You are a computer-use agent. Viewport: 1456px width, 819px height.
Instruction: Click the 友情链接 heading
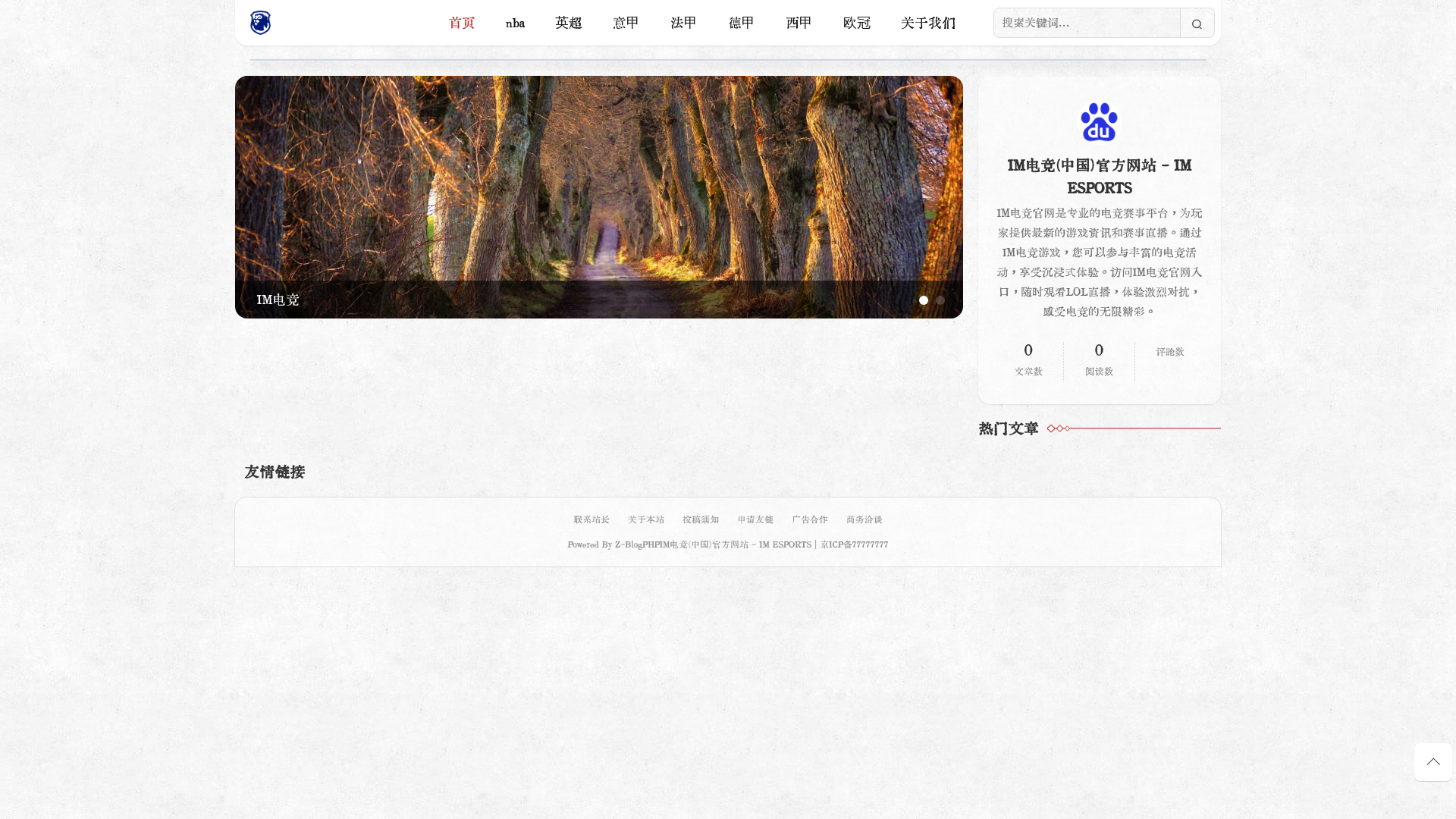click(x=275, y=472)
